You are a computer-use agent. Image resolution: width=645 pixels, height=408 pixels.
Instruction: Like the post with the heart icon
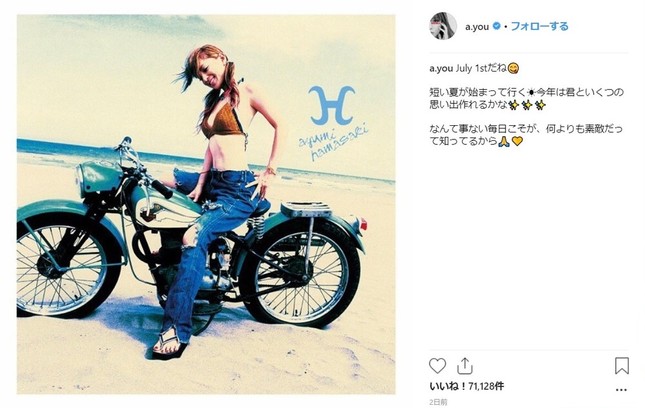pyautogui.click(x=437, y=366)
